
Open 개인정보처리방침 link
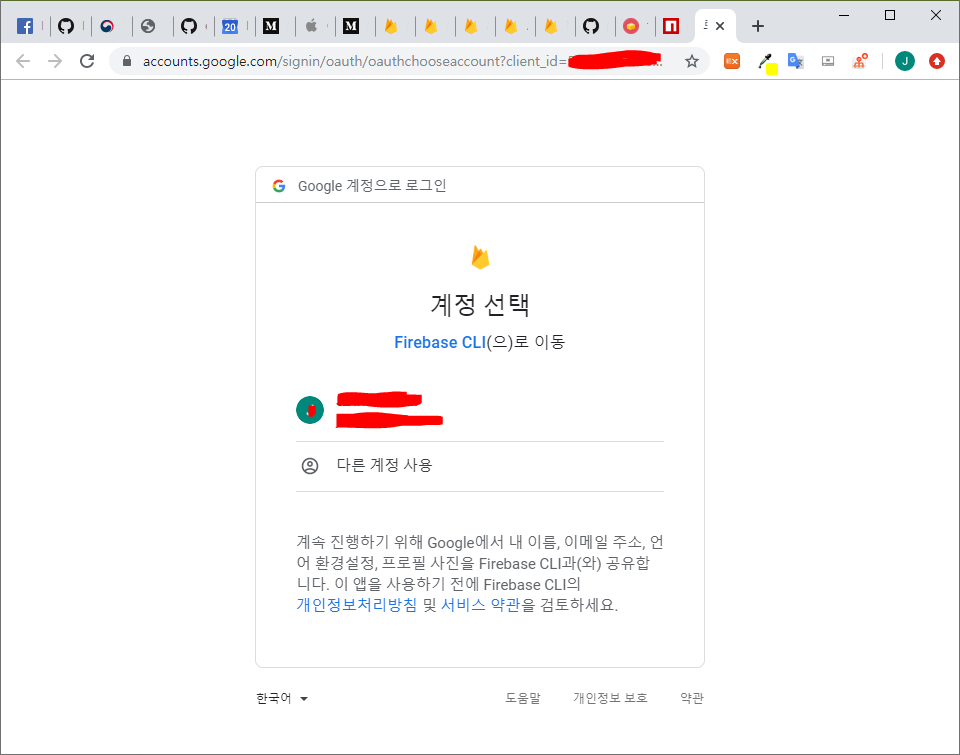click(357, 605)
